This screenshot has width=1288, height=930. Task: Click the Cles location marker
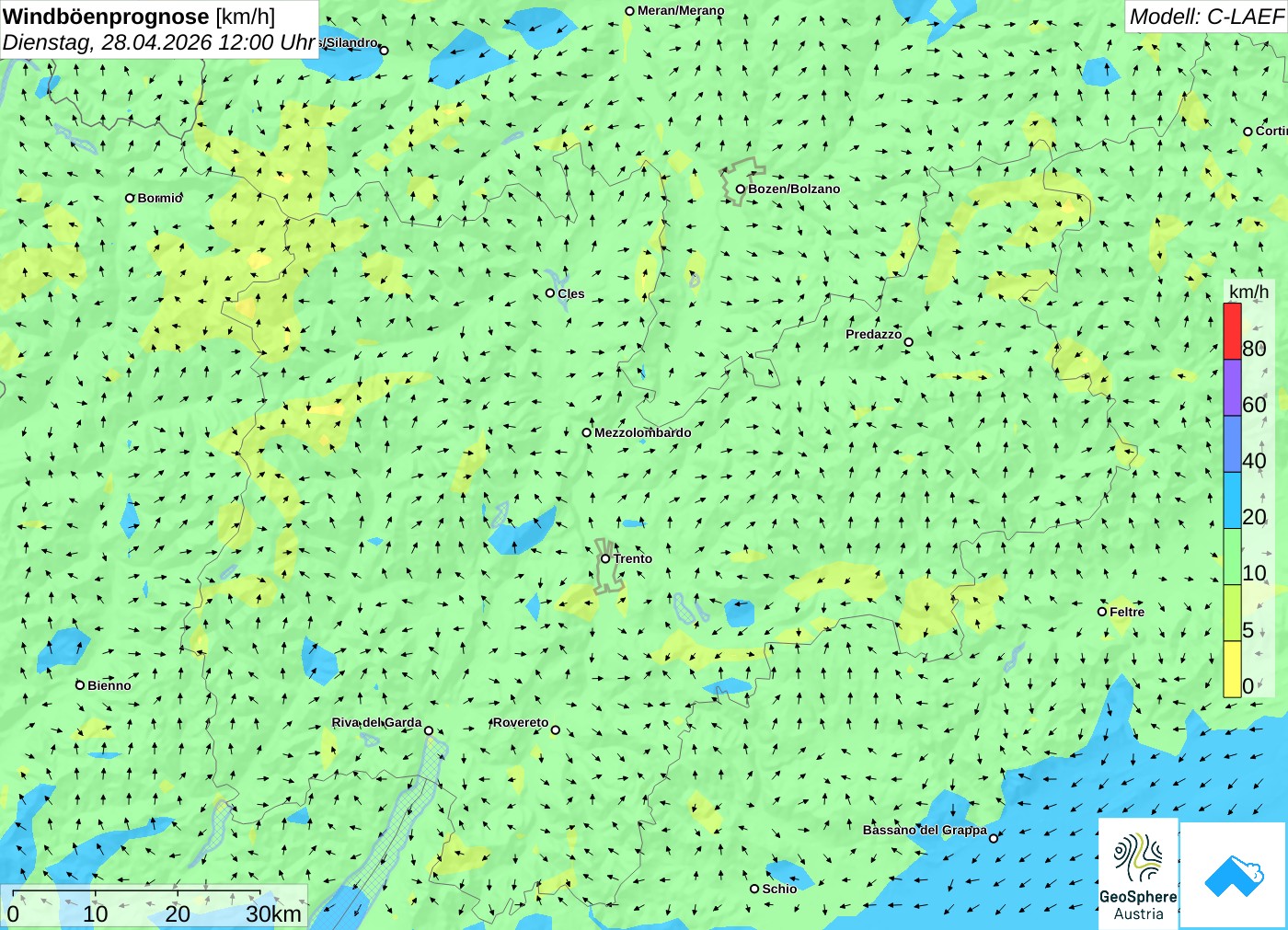click(x=550, y=293)
